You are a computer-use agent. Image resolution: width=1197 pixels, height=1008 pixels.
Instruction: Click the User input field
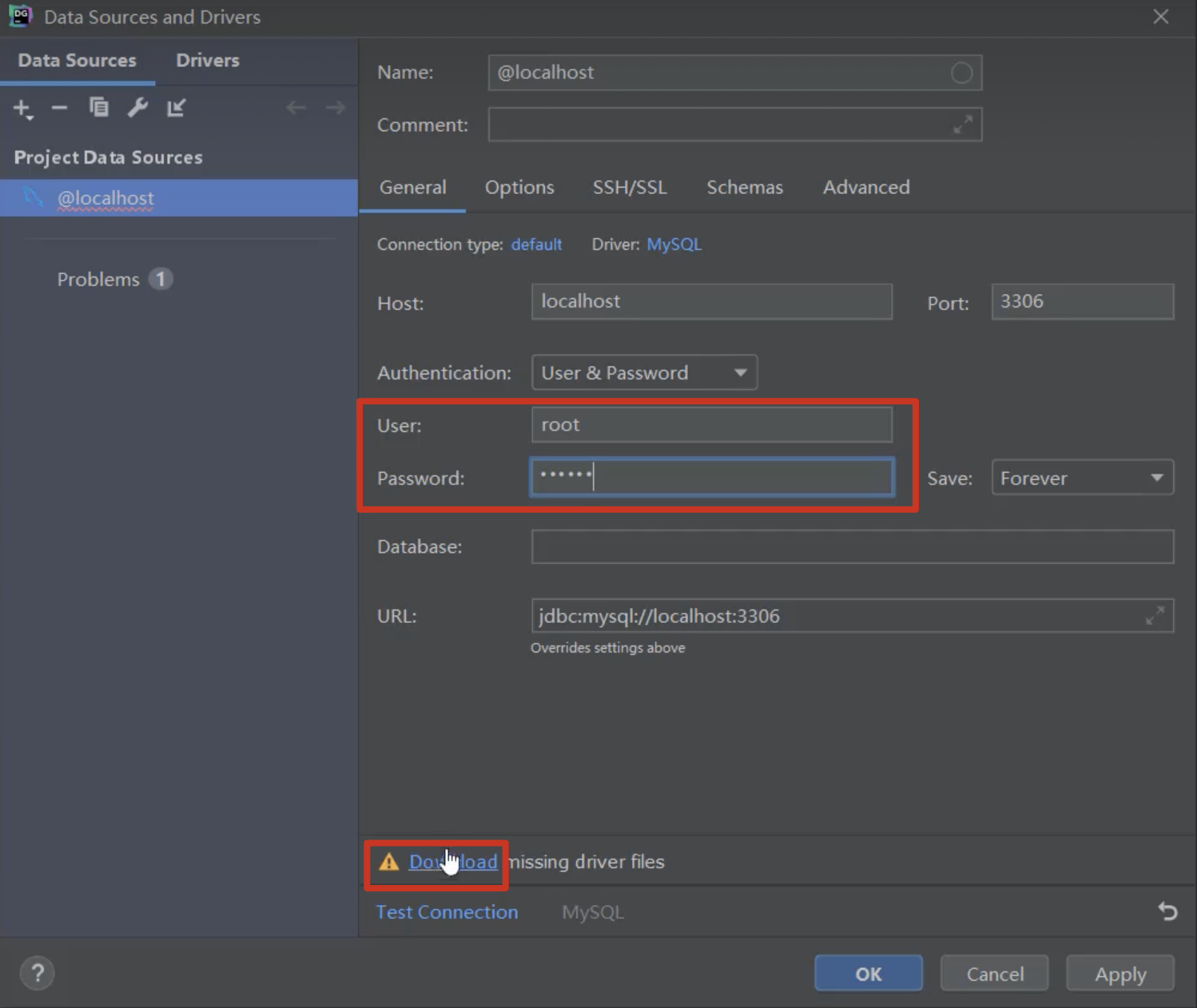(x=712, y=425)
